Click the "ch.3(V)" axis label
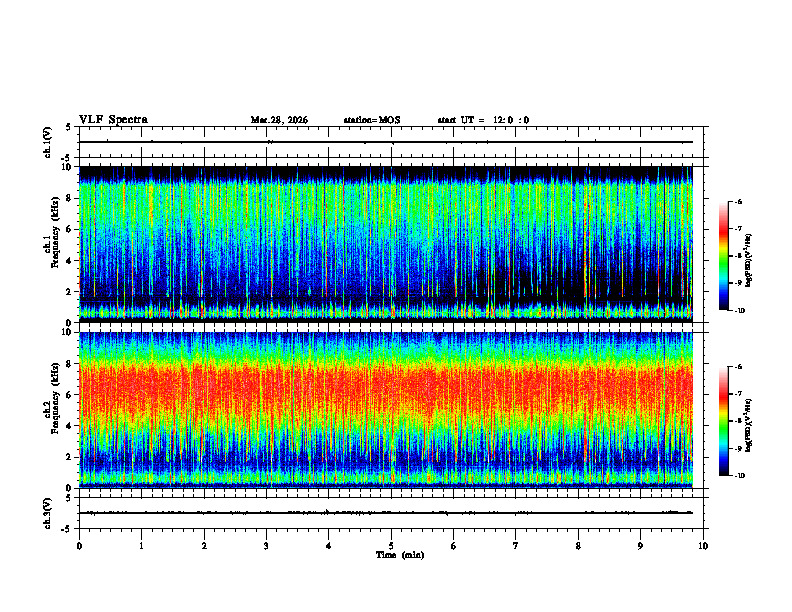 pyautogui.click(x=48, y=513)
